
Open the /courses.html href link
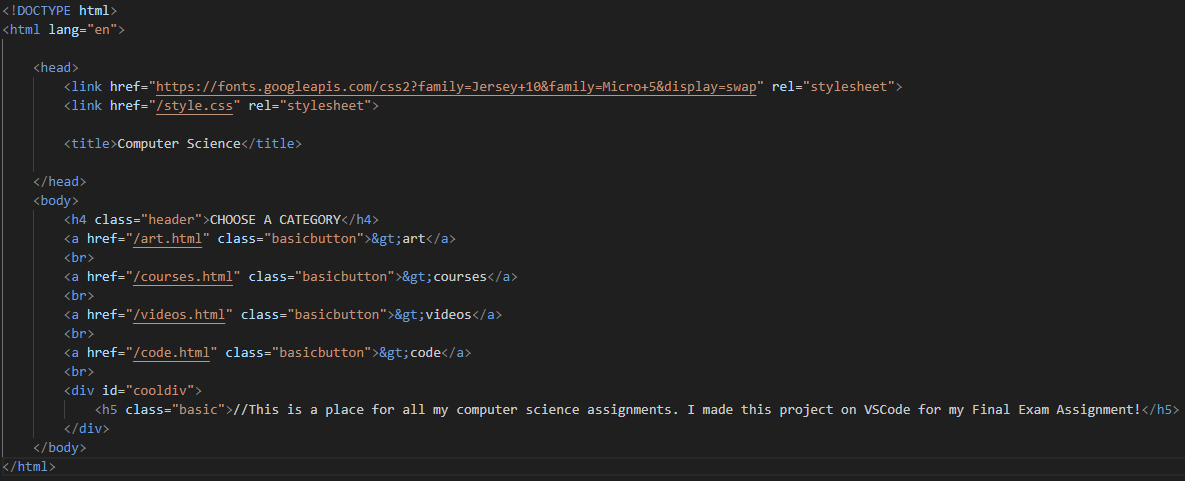pos(186,277)
